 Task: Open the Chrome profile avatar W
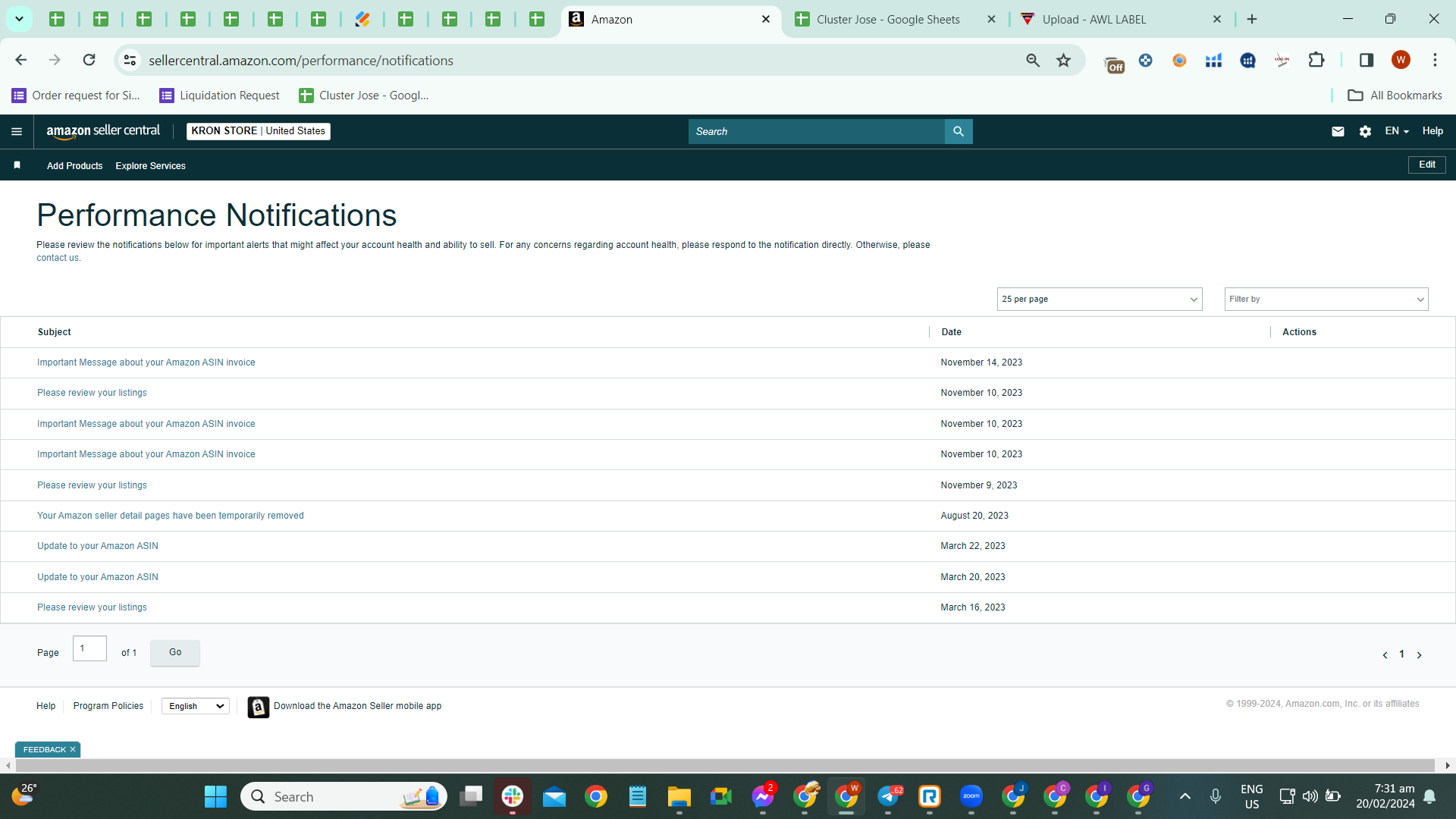pos(1401,60)
